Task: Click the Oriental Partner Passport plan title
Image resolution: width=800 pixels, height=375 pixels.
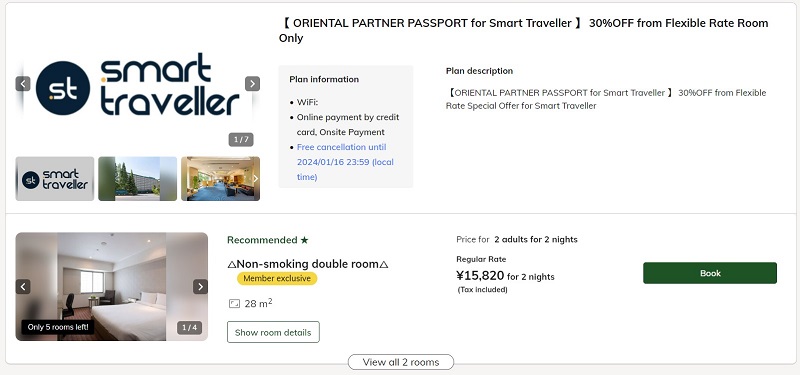Action: (x=523, y=31)
